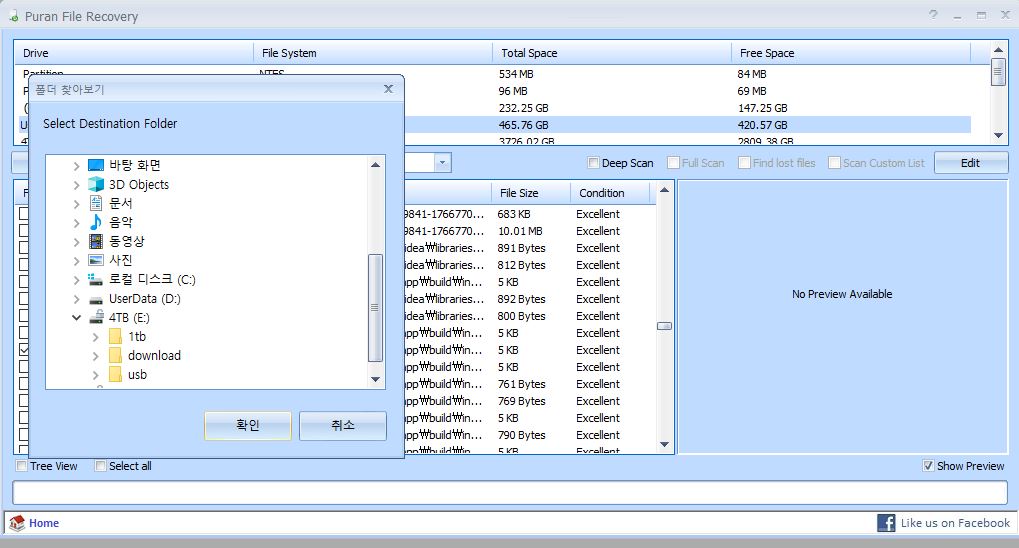The height and width of the screenshot is (548, 1019).
Task: Close the folder browse dialog with X
Action: (388, 88)
